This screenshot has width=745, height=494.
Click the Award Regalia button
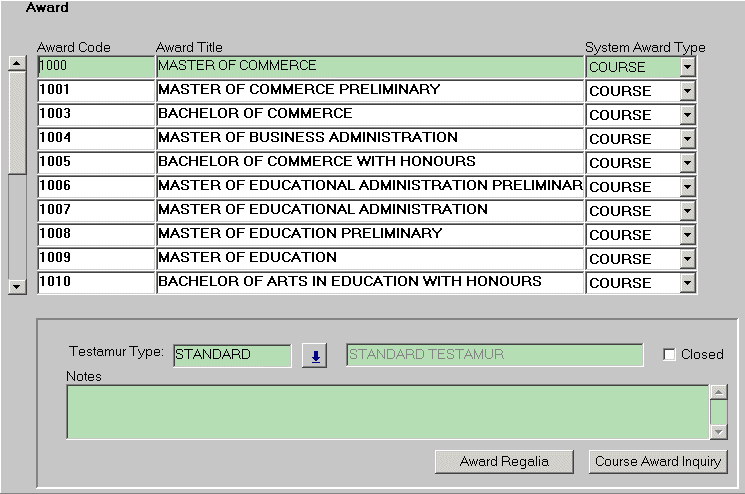tap(505, 461)
